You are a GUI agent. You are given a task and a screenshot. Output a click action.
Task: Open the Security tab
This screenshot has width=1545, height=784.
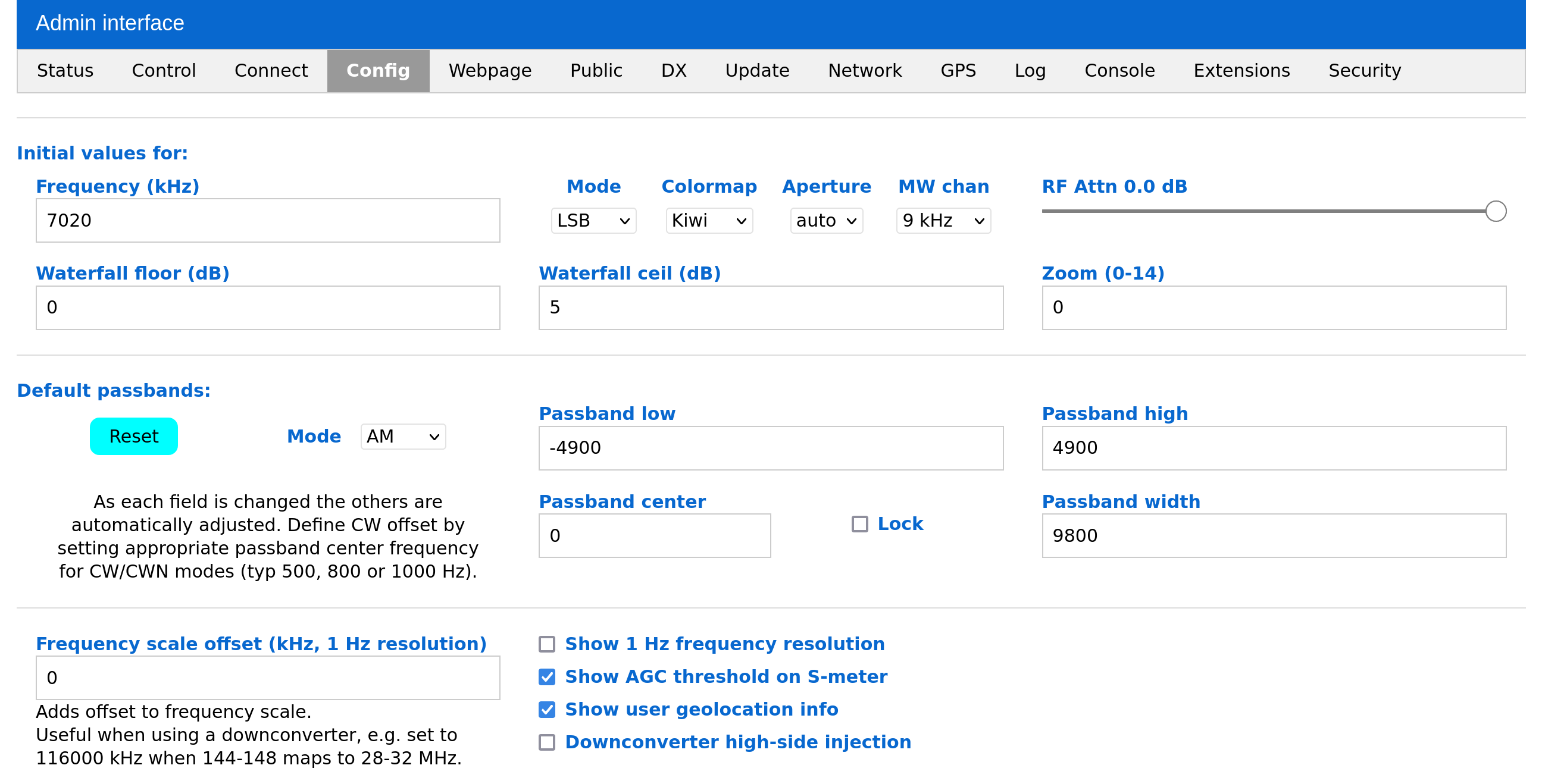pyautogui.click(x=1365, y=71)
